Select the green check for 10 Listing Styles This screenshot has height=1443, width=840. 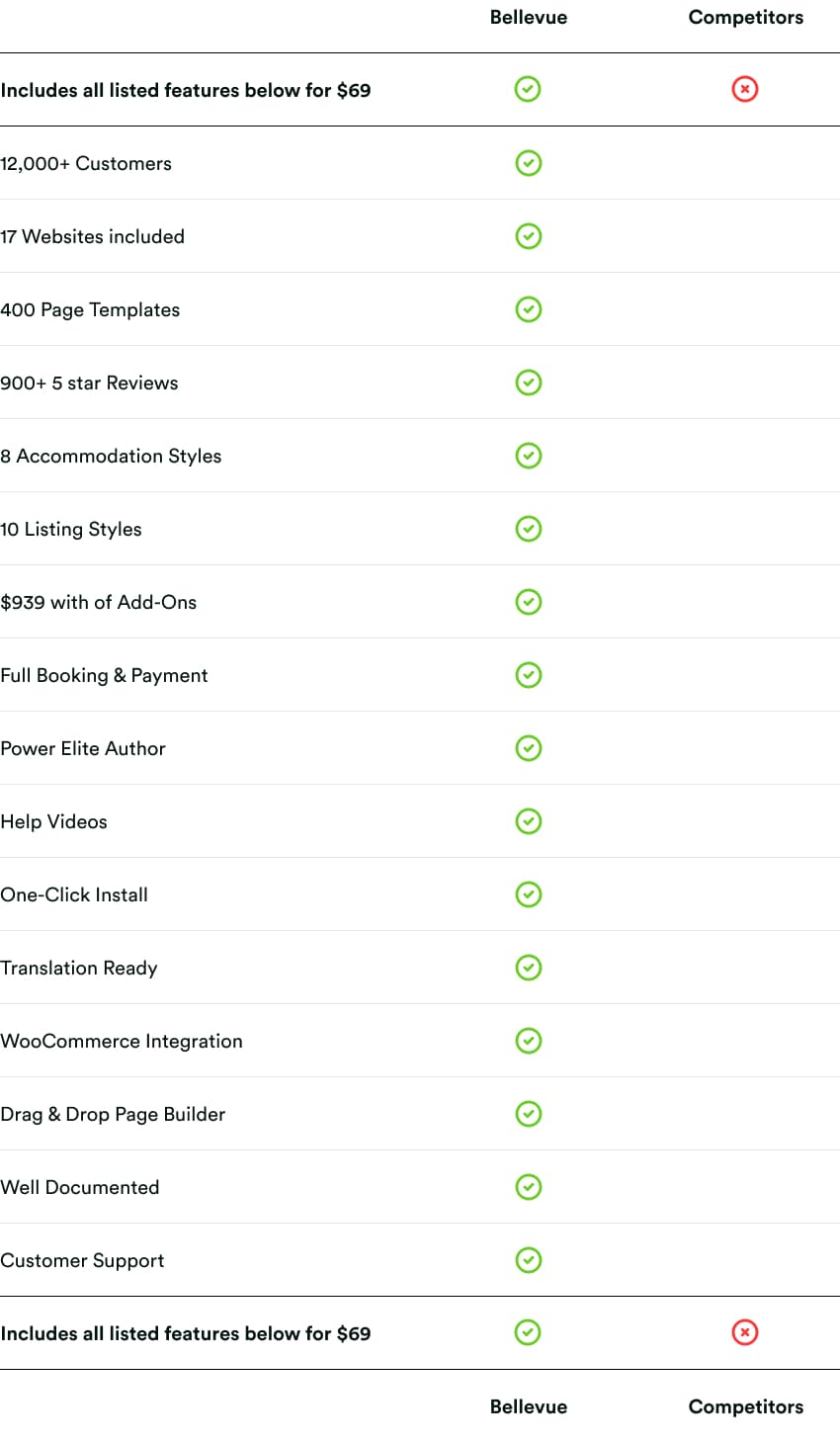[529, 529]
